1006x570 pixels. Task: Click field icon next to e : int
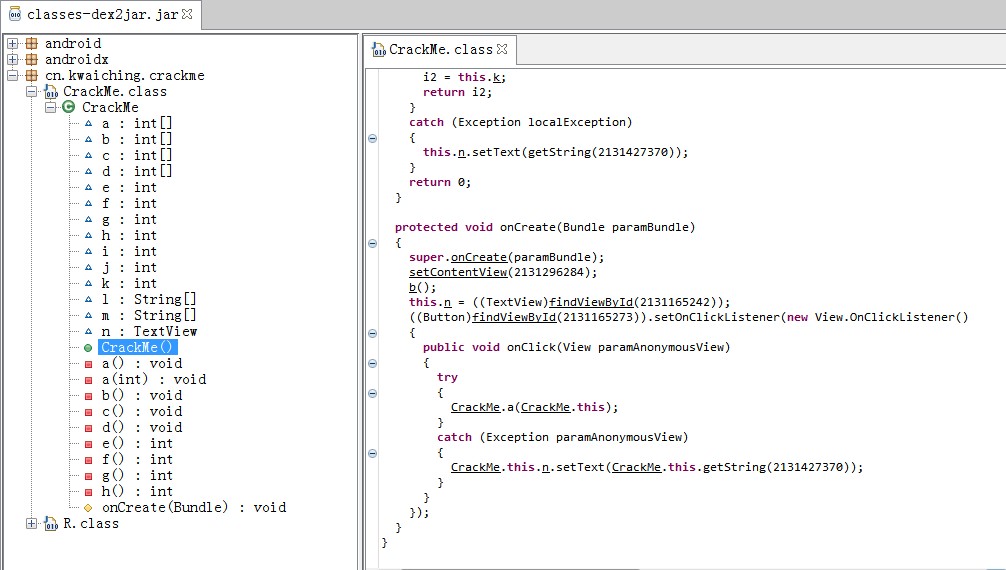[x=89, y=187]
